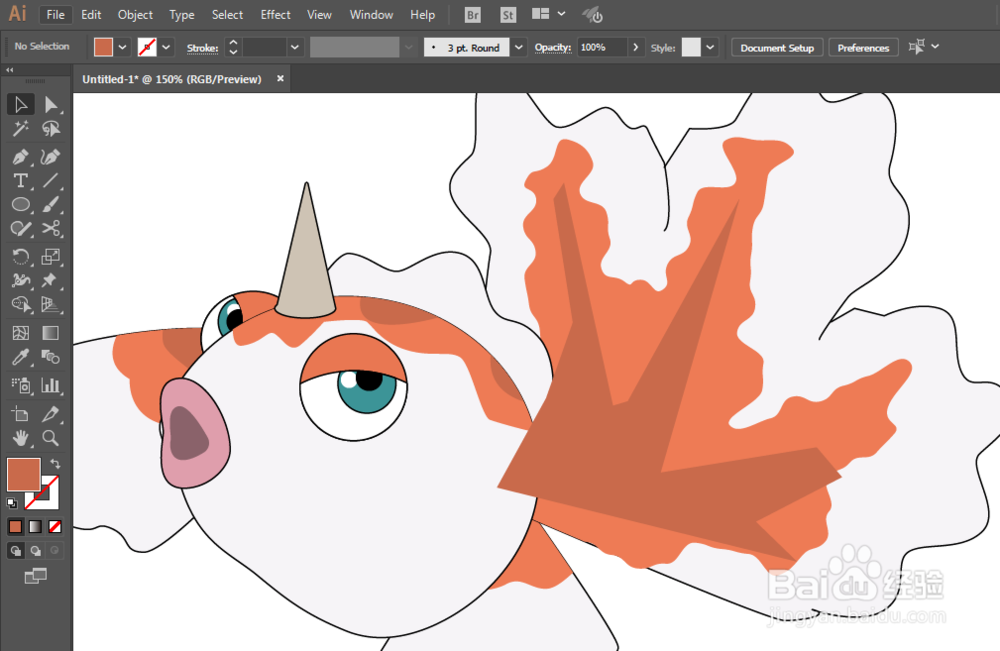Click the Document Setup button
Screen dimensions: 1000x651
777,48
